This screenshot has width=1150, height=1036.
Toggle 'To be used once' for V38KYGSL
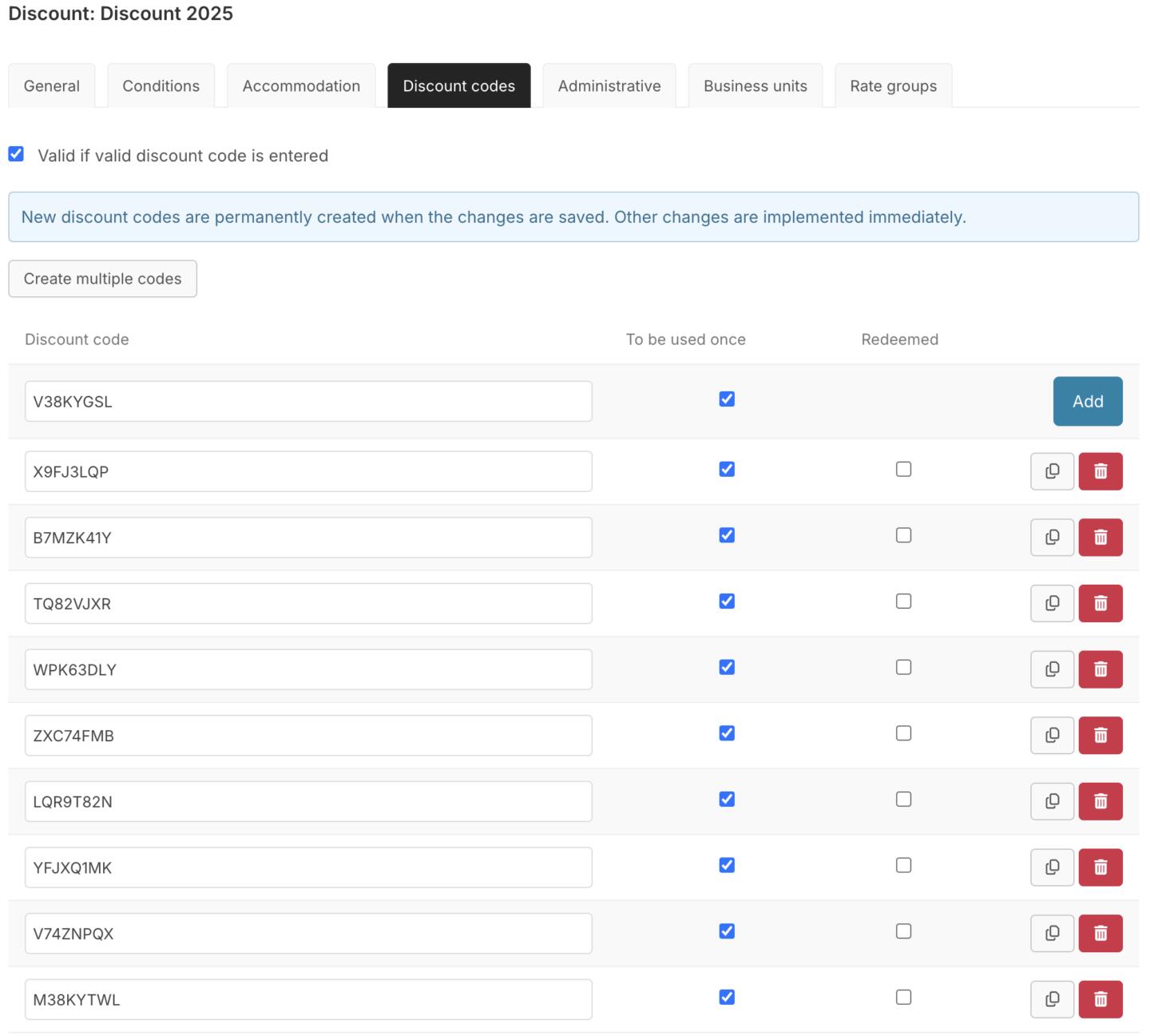pyautogui.click(x=727, y=399)
